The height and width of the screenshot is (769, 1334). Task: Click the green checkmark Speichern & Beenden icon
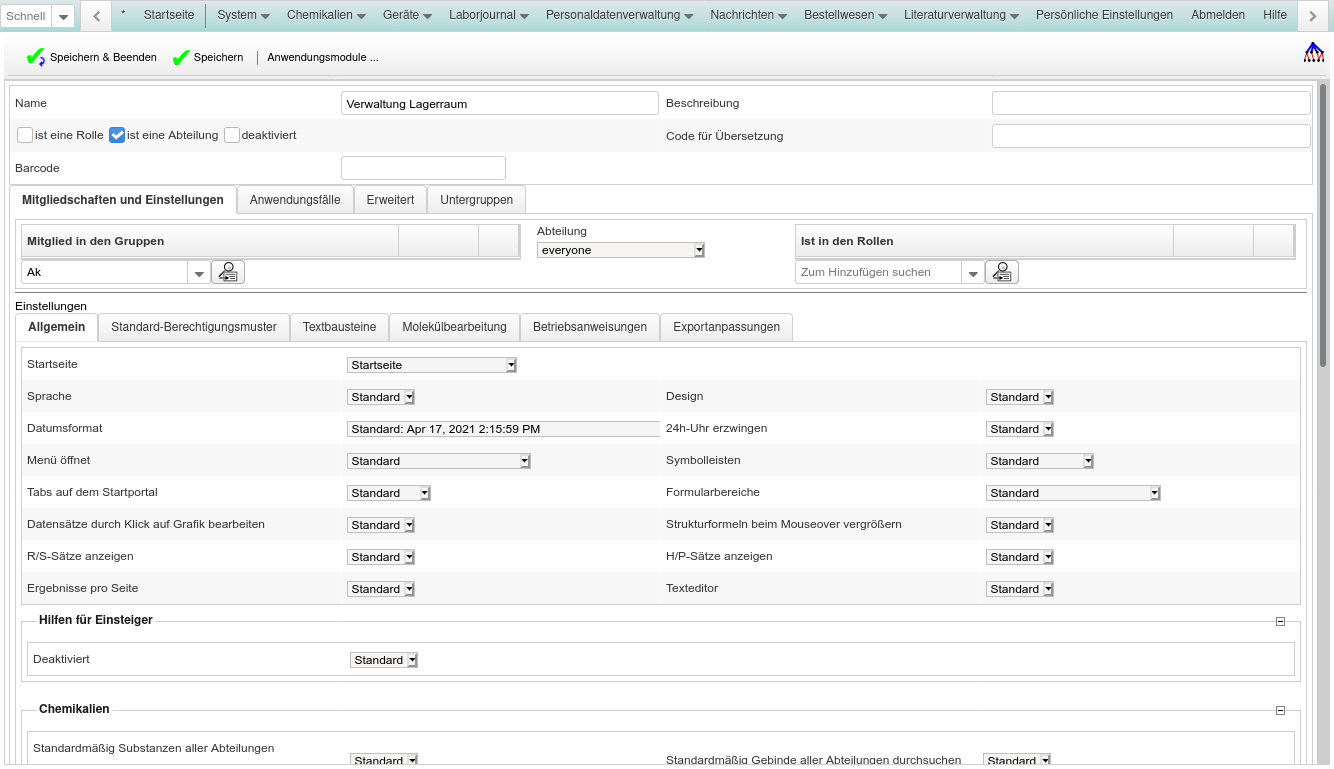pos(36,58)
